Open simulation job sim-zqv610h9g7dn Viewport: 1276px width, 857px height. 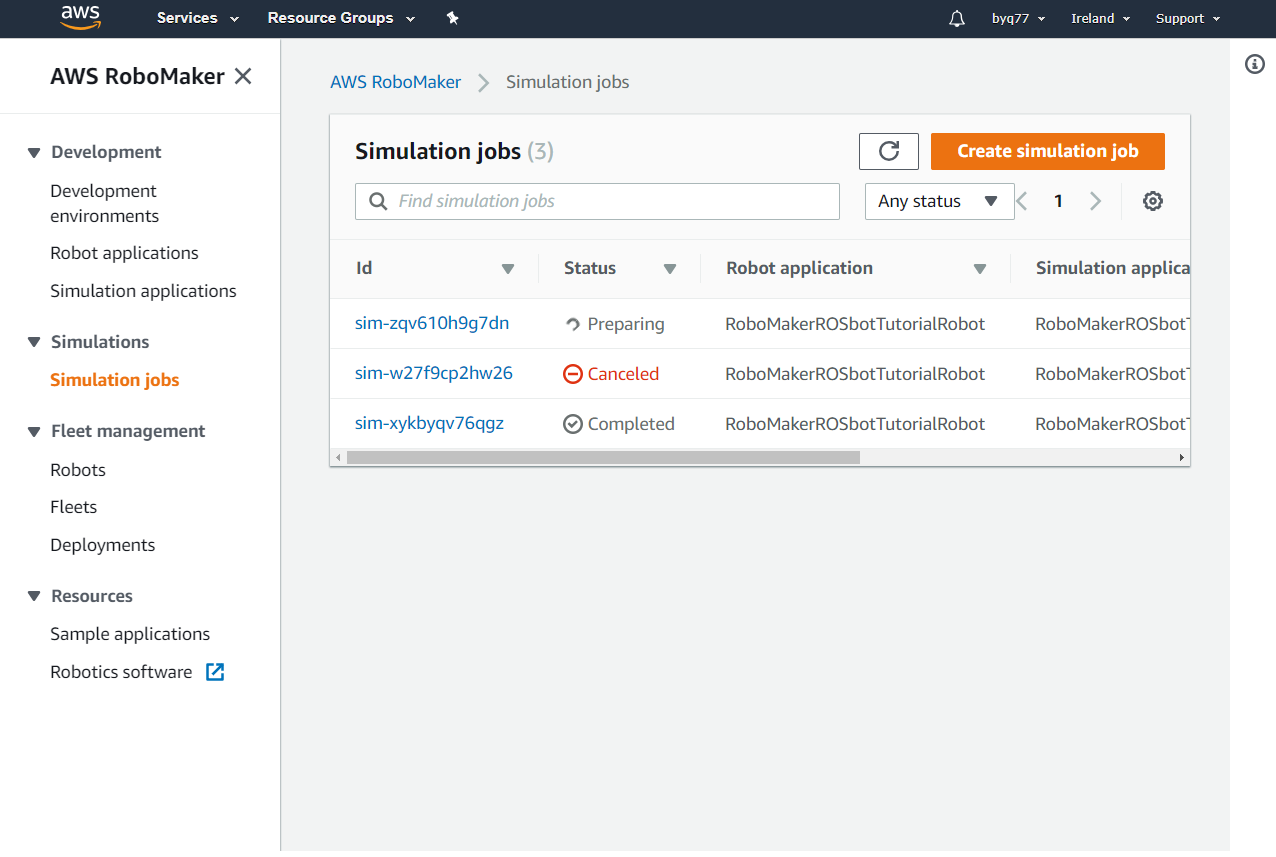(432, 323)
